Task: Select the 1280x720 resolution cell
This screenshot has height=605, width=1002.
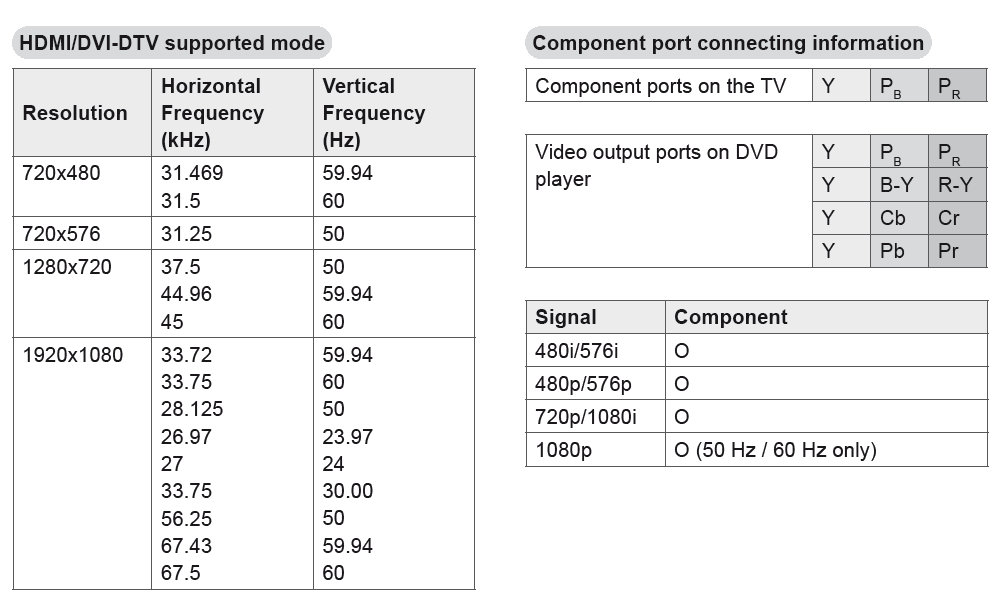Action: click(67, 267)
